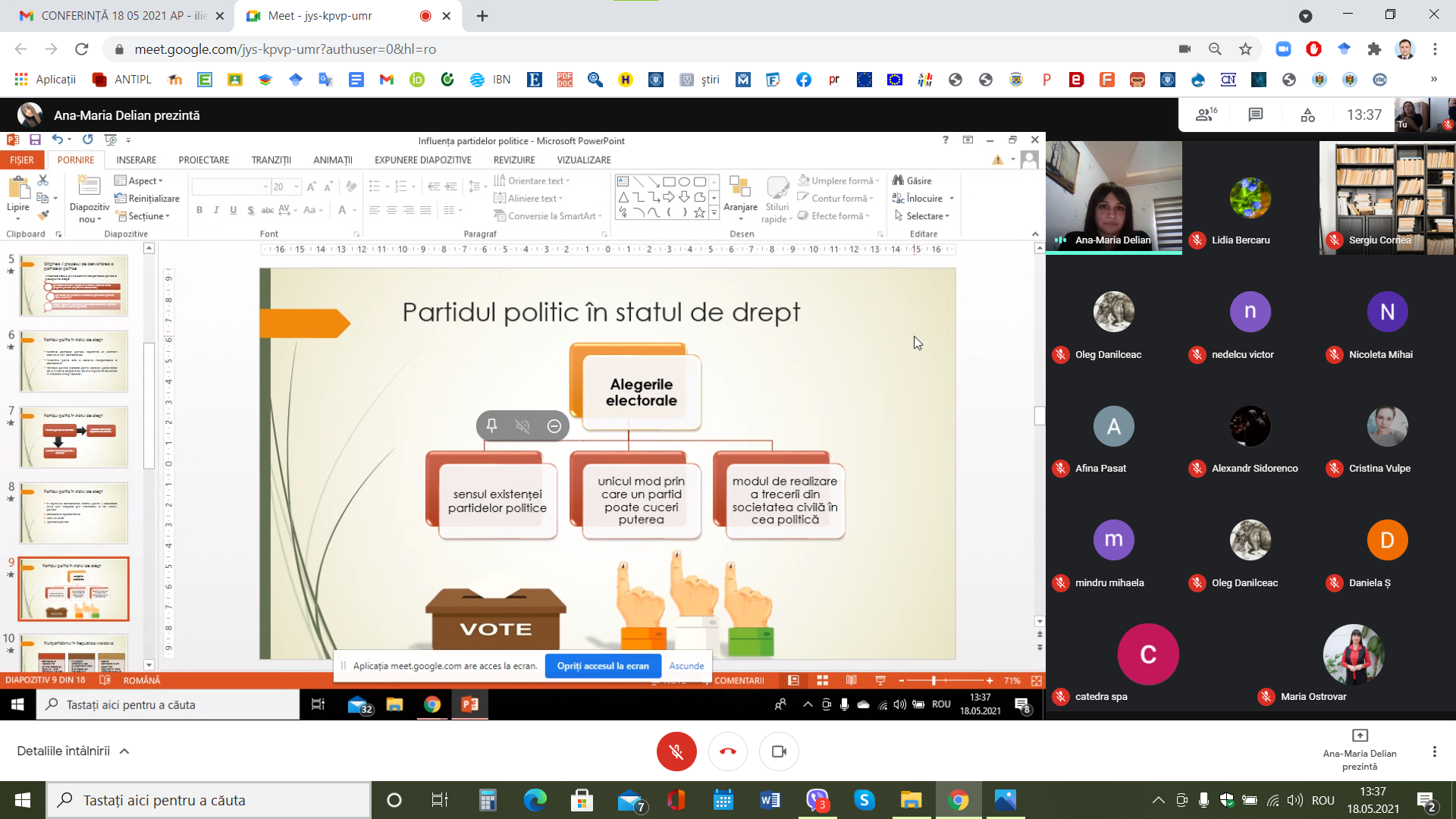The height and width of the screenshot is (819, 1456).
Task: Open Chrome three-dot menu
Action: [x=1435, y=49]
